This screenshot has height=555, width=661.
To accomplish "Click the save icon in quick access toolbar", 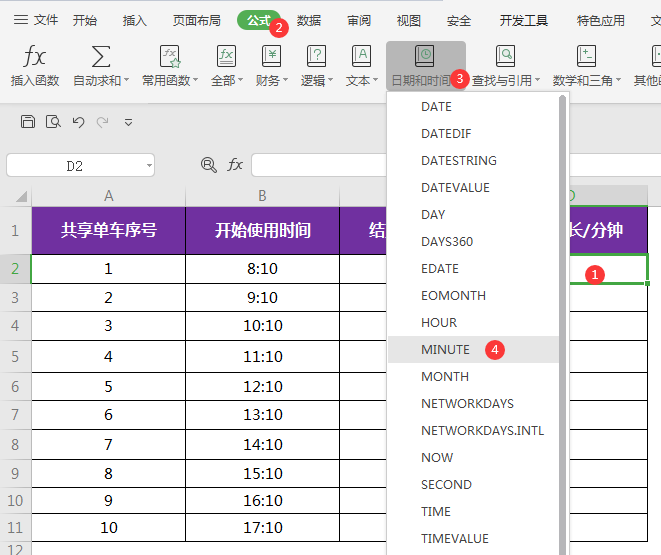I will tap(28, 122).
